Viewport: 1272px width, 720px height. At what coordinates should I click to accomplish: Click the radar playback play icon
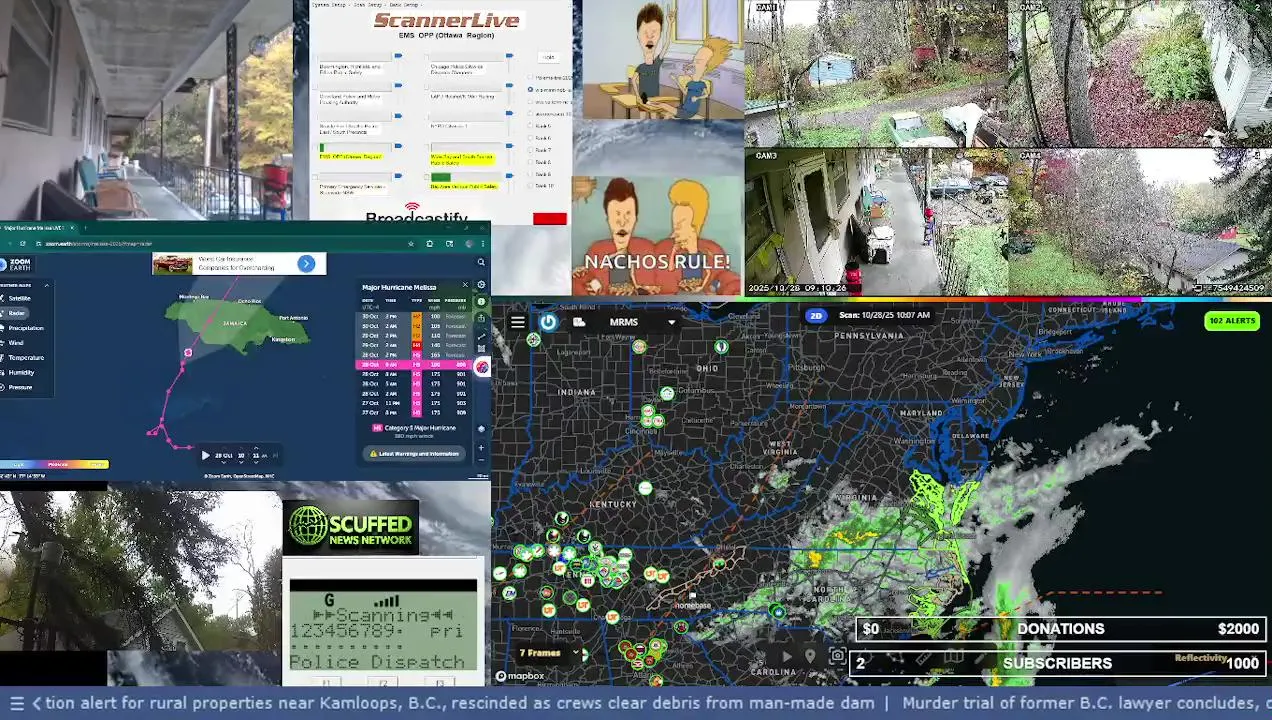(787, 657)
